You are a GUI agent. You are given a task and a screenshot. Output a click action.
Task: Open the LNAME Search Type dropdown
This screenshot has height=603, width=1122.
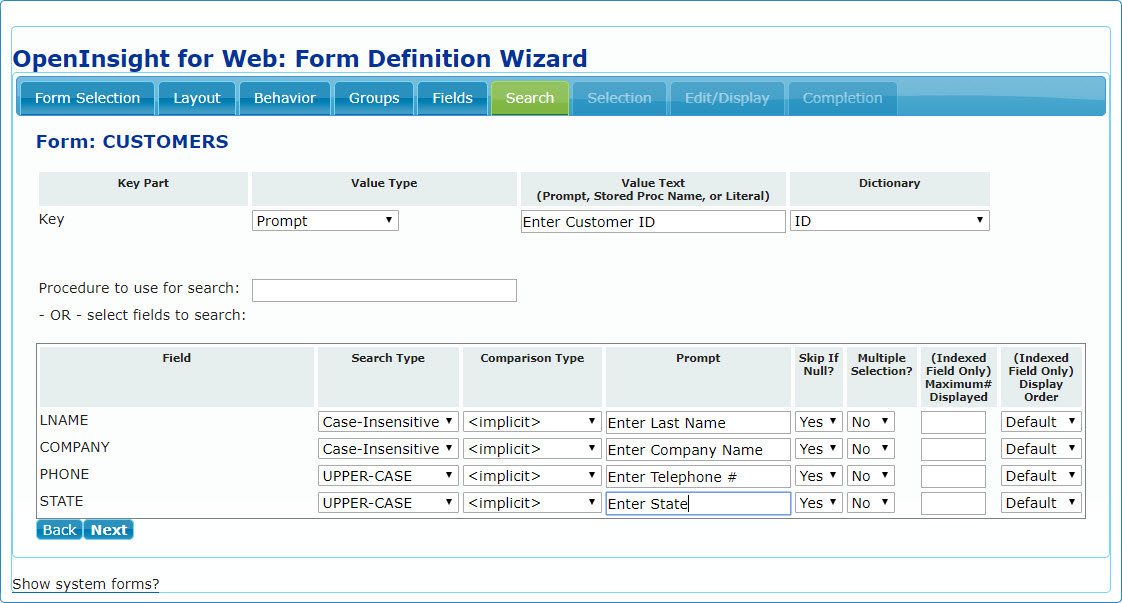[x=388, y=421]
